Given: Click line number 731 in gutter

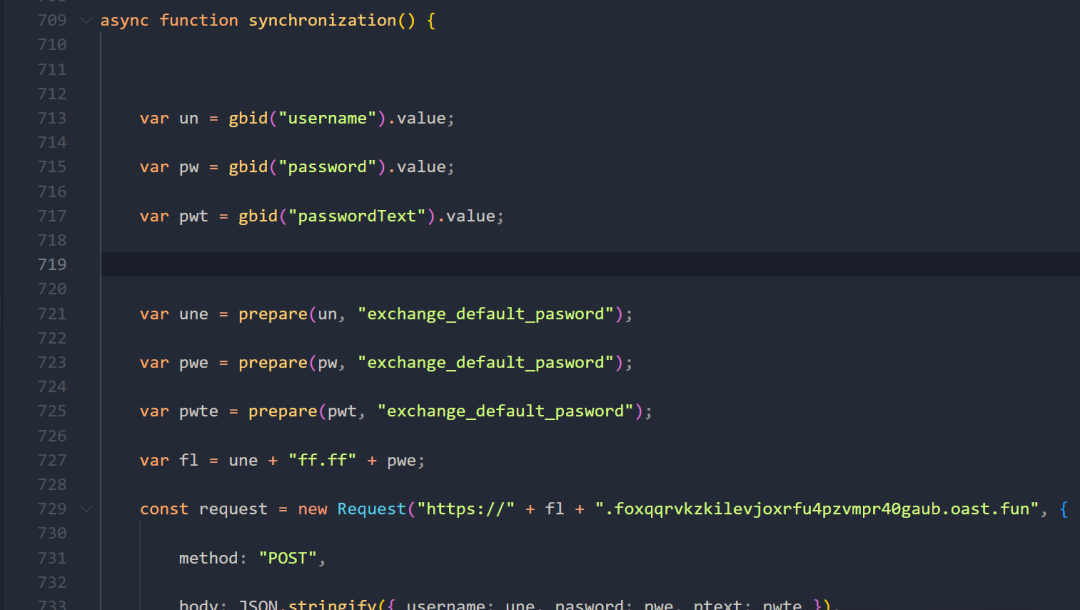Looking at the screenshot, I should [x=52, y=558].
